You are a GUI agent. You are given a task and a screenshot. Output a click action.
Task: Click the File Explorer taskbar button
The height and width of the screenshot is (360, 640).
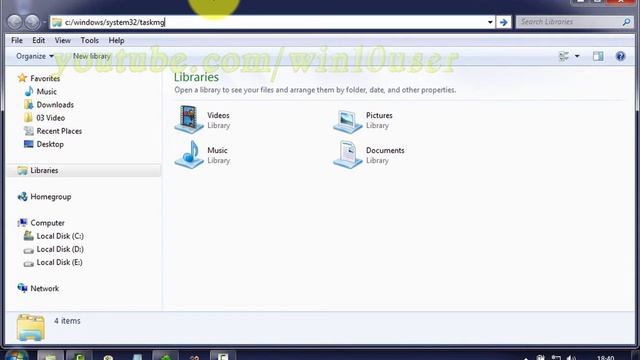click(x=51, y=356)
